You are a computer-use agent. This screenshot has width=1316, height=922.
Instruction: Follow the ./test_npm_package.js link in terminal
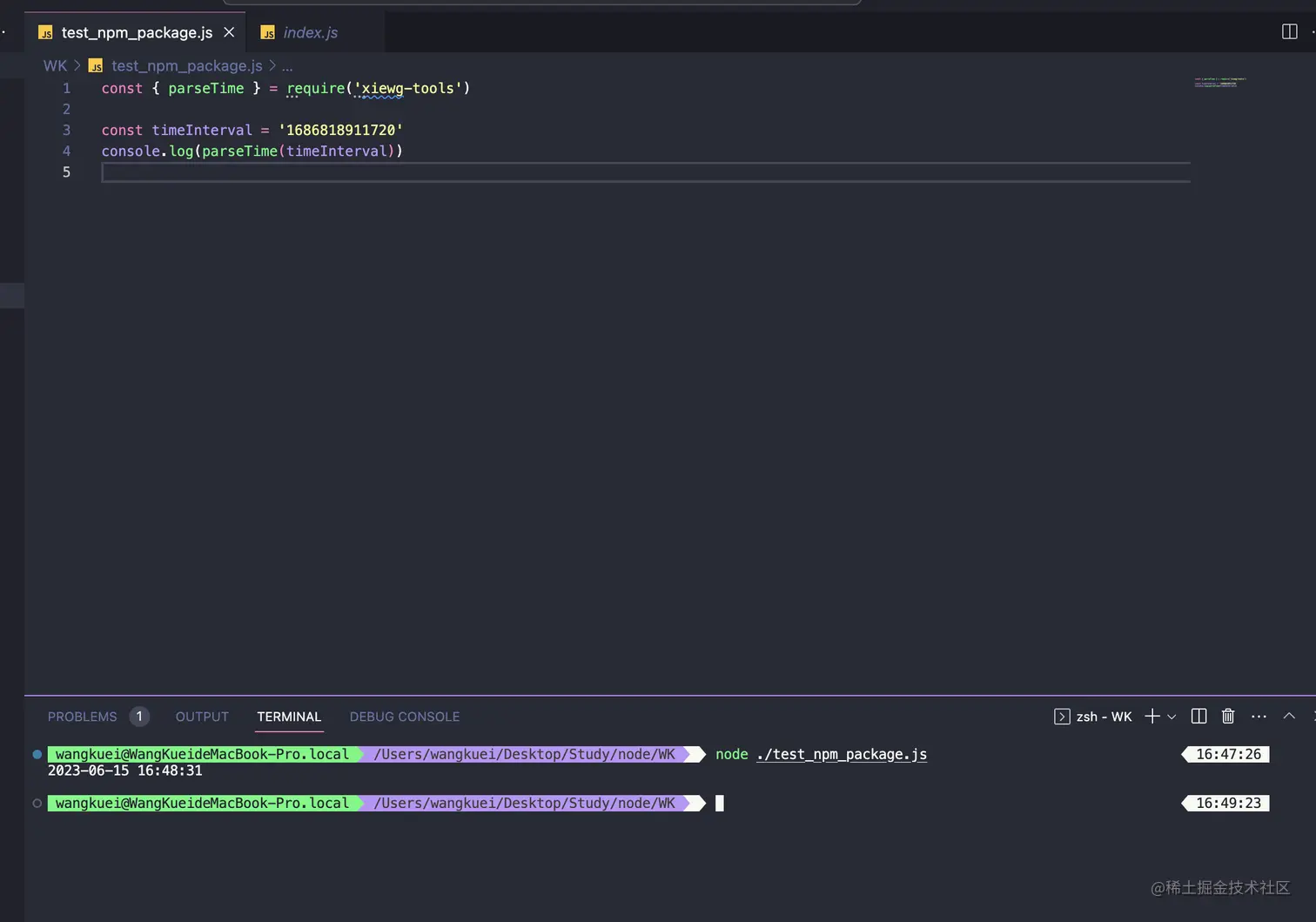[x=842, y=754]
